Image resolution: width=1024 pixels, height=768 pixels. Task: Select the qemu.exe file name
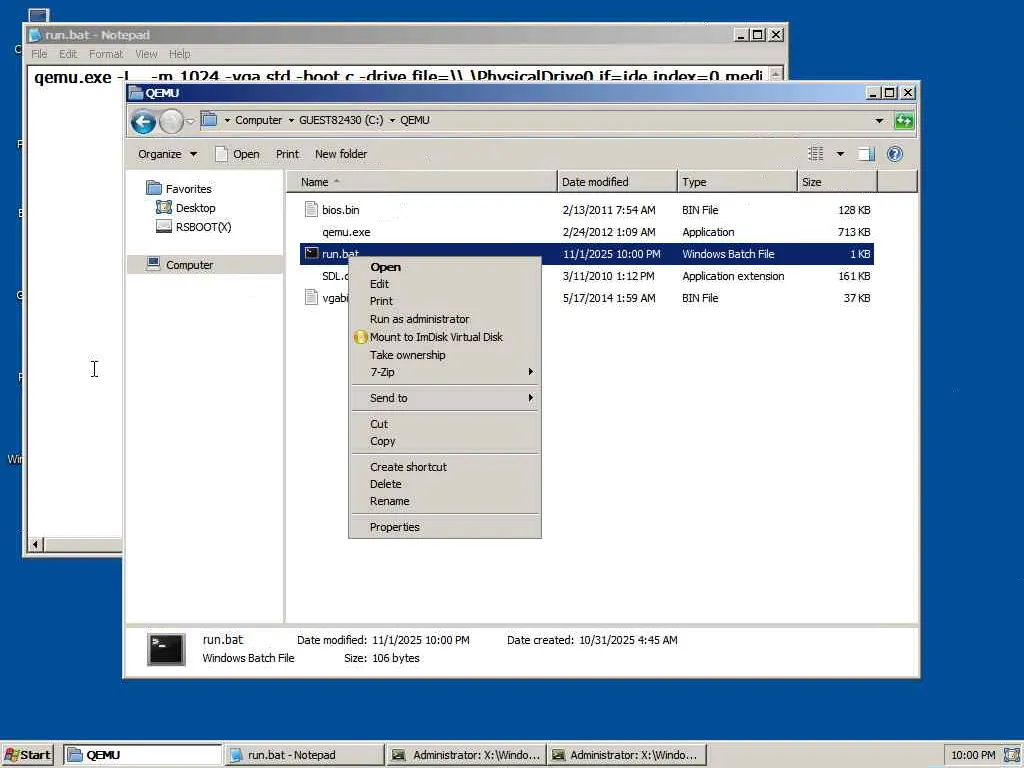pos(346,232)
